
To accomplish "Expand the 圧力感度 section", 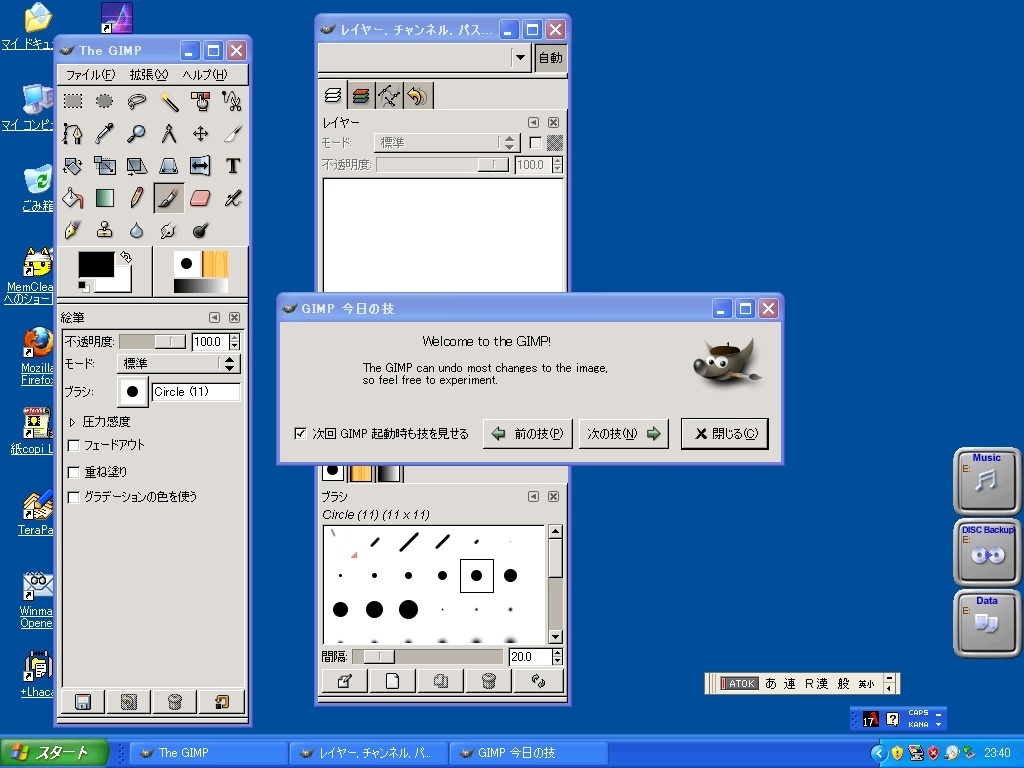I will point(72,423).
